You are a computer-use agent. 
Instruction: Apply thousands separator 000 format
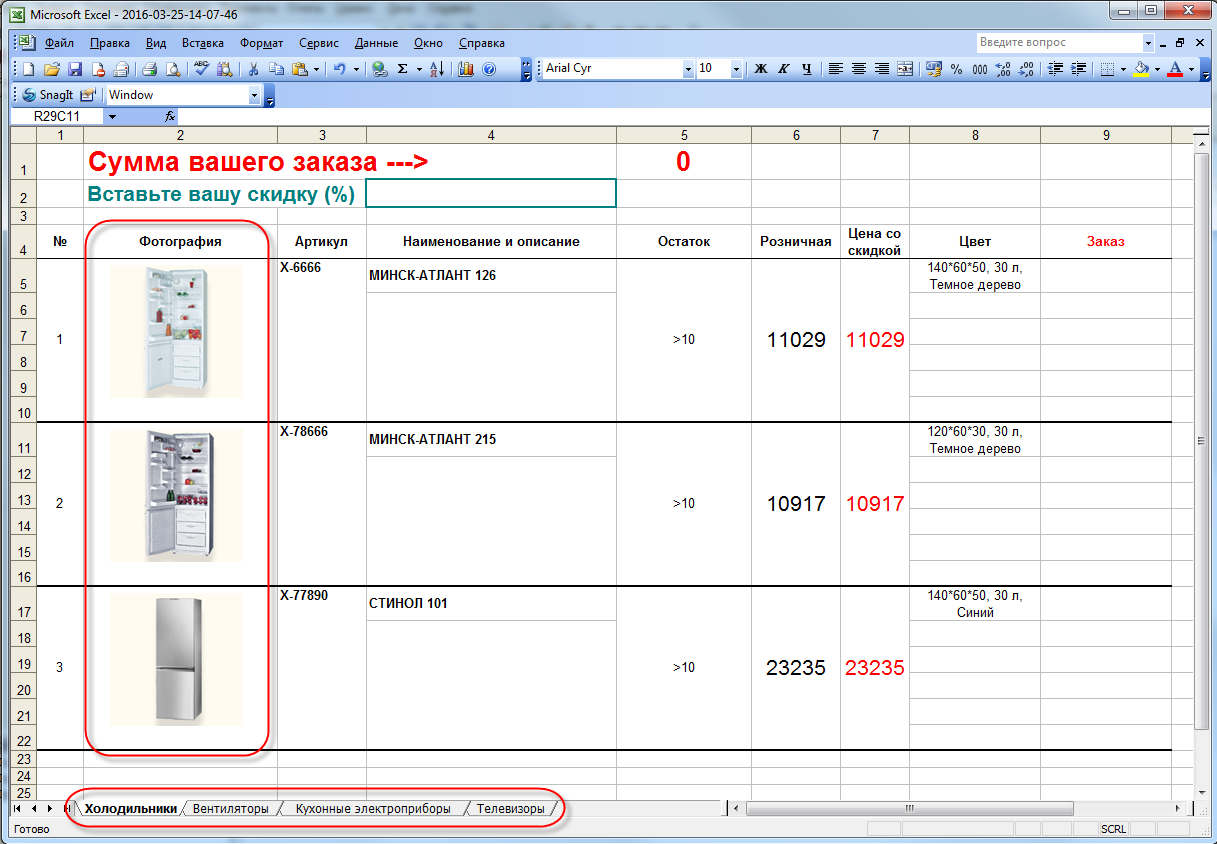click(x=980, y=69)
